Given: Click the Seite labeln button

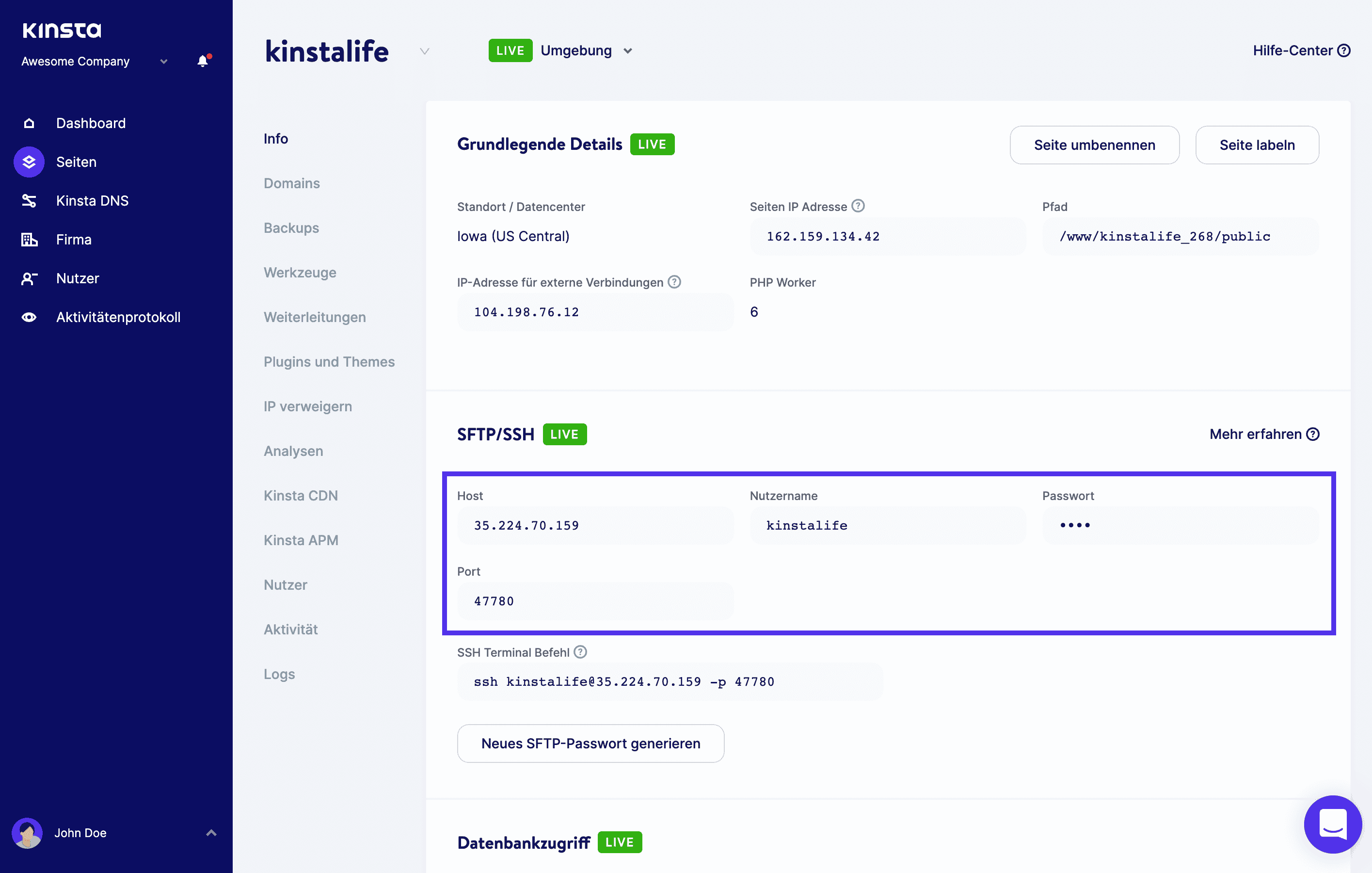Looking at the screenshot, I should 1256,145.
